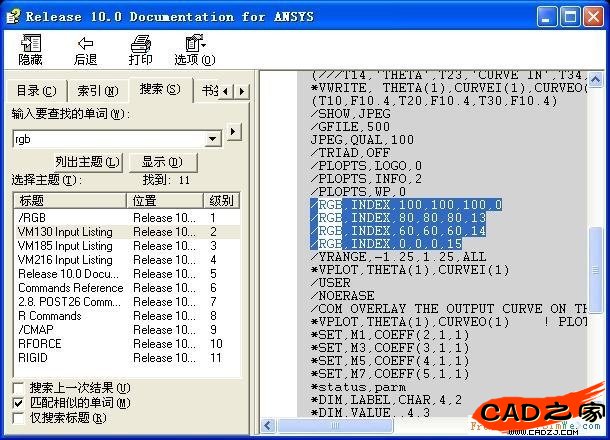This screenshot has height=440, width=610.
Task: Select R Commands topic
Action: coord(127,316)
